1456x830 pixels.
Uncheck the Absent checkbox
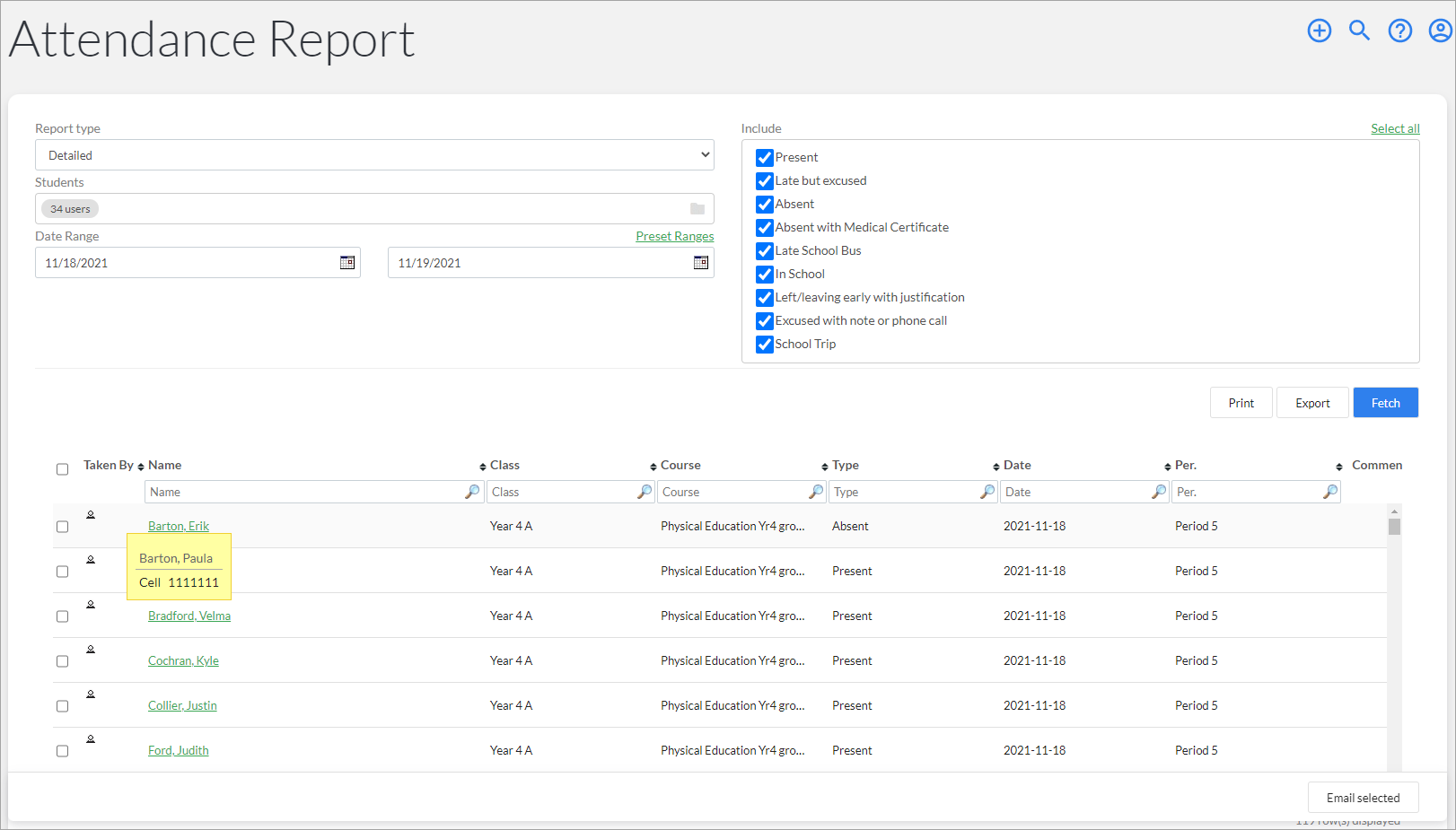click(765, 205)
